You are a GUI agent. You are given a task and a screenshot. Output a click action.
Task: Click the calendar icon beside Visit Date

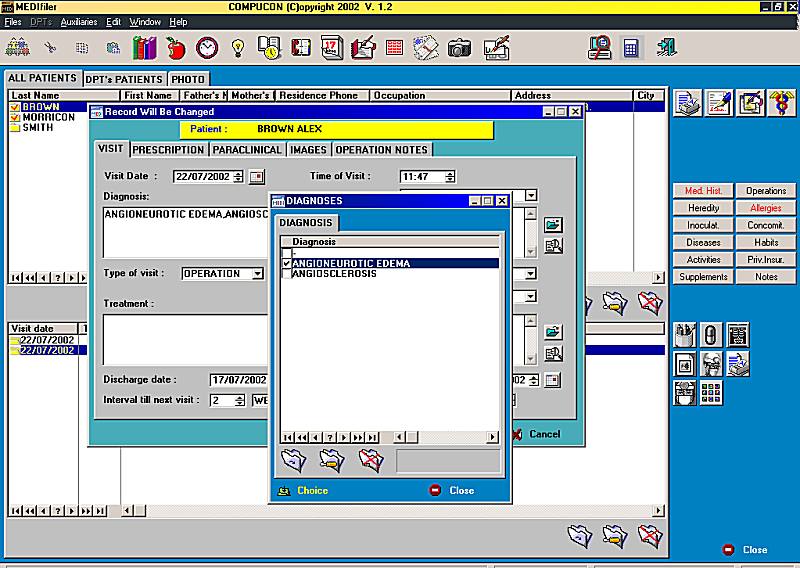[x=257, y=177]
